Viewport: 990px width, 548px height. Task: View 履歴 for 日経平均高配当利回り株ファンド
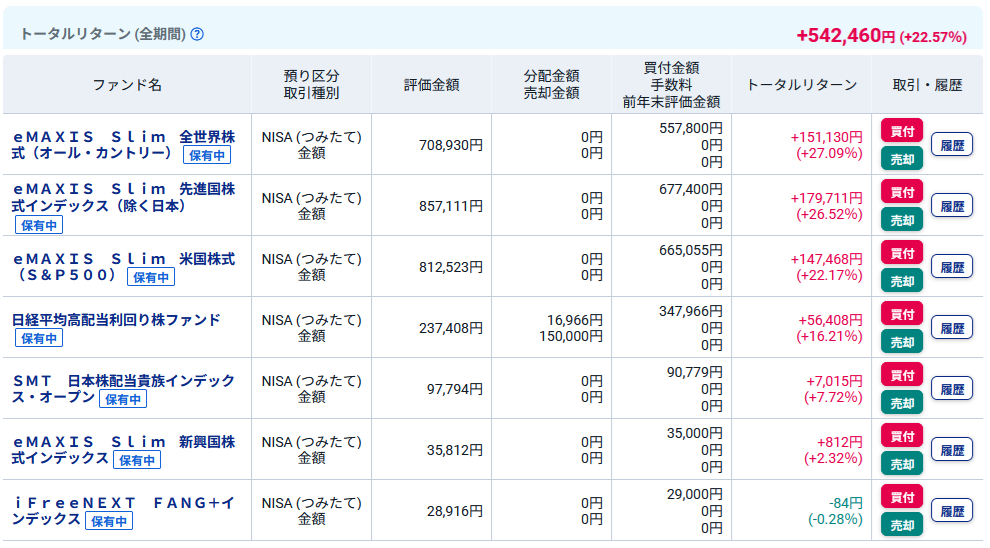click(951, 328)
